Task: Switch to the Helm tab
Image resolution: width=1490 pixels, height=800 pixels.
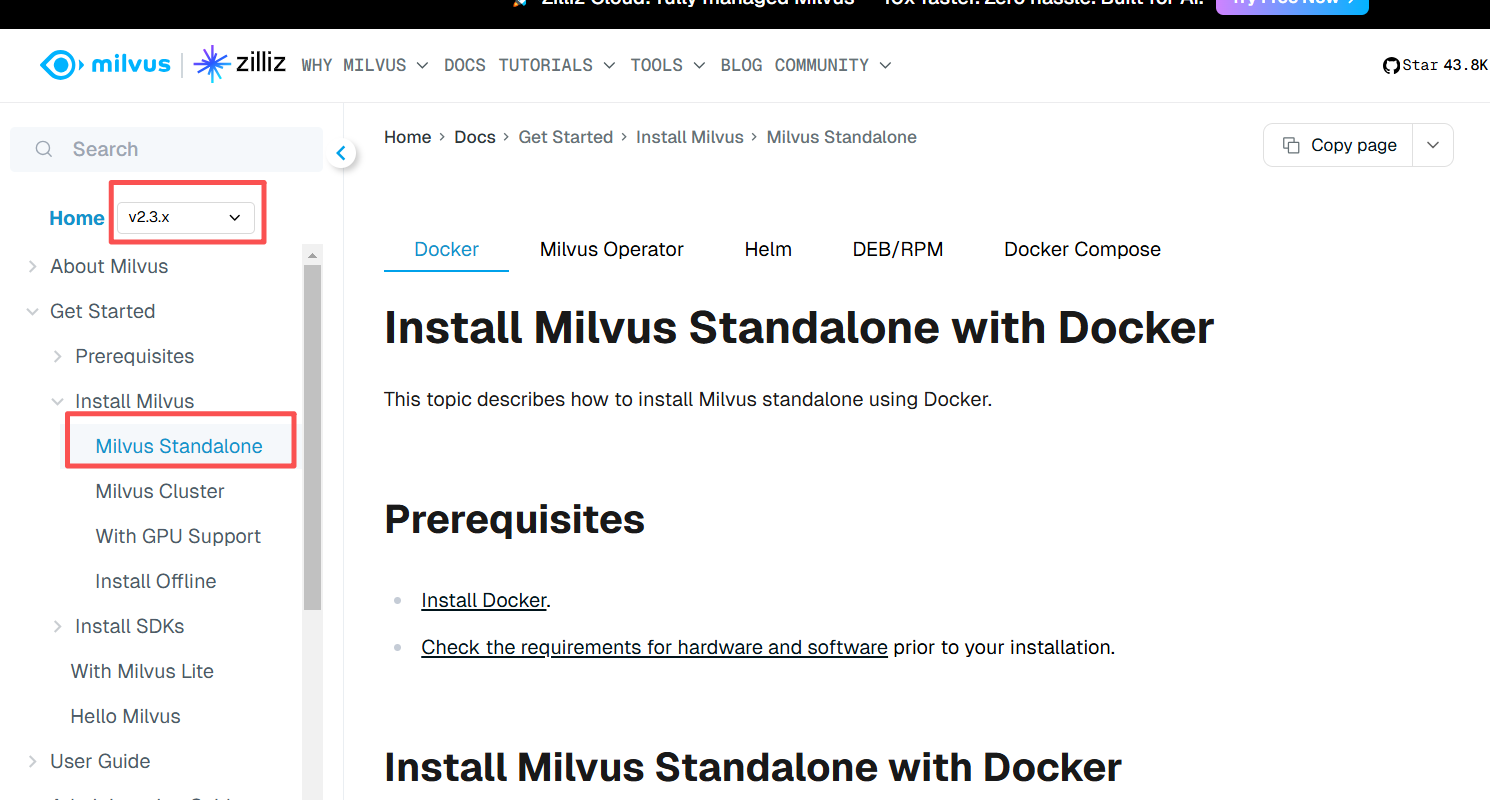Action: pos(768,249)
